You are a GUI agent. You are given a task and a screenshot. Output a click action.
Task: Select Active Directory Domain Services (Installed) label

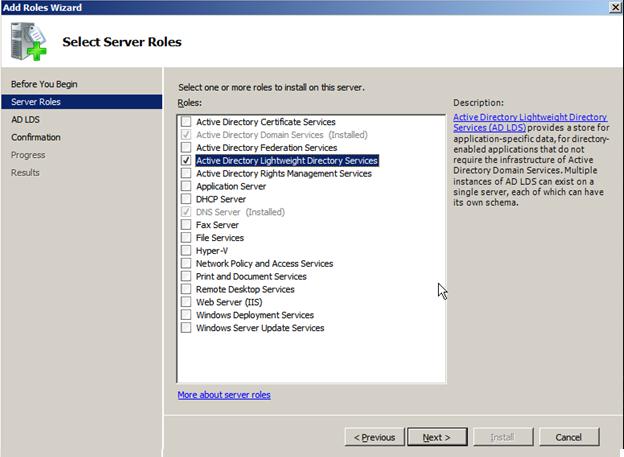[x=282, y=135]
